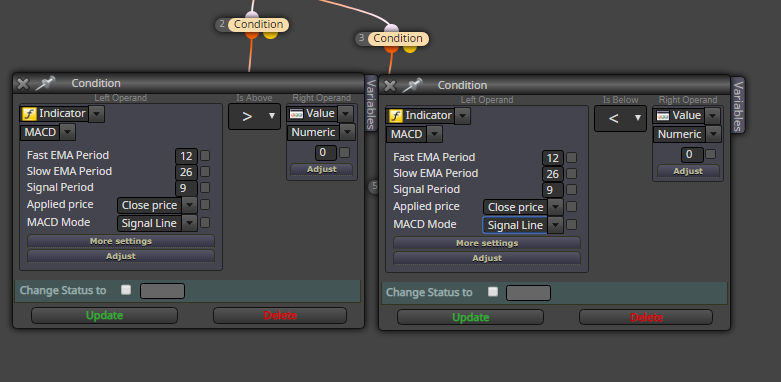The width and height of the screenshot is (781, 382).
Task: Close the right Condition panel with X icon
Action: [x=390, y=86]
